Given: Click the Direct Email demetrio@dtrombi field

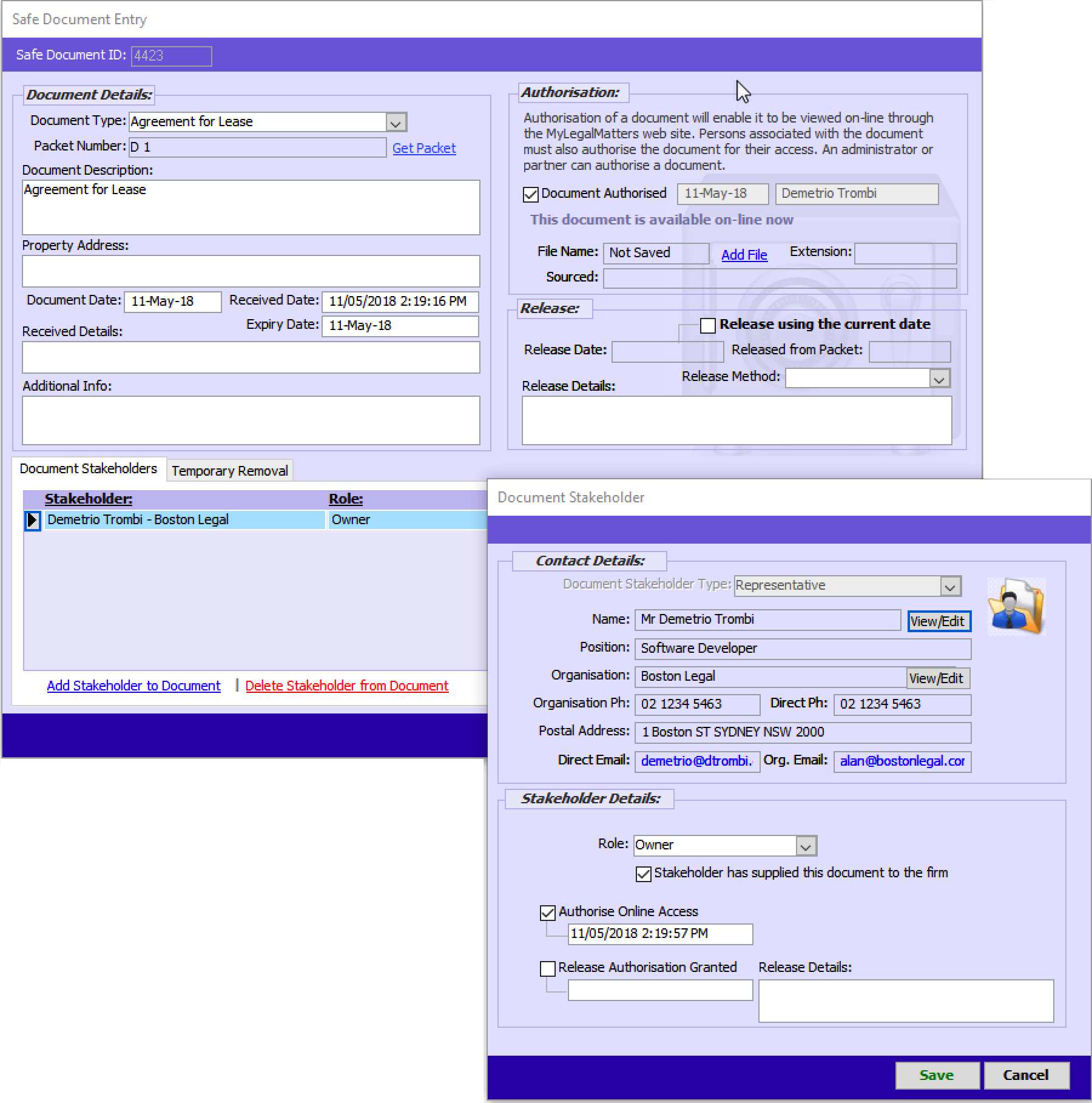Looking at the screenshot, I should tap(697, 762).
